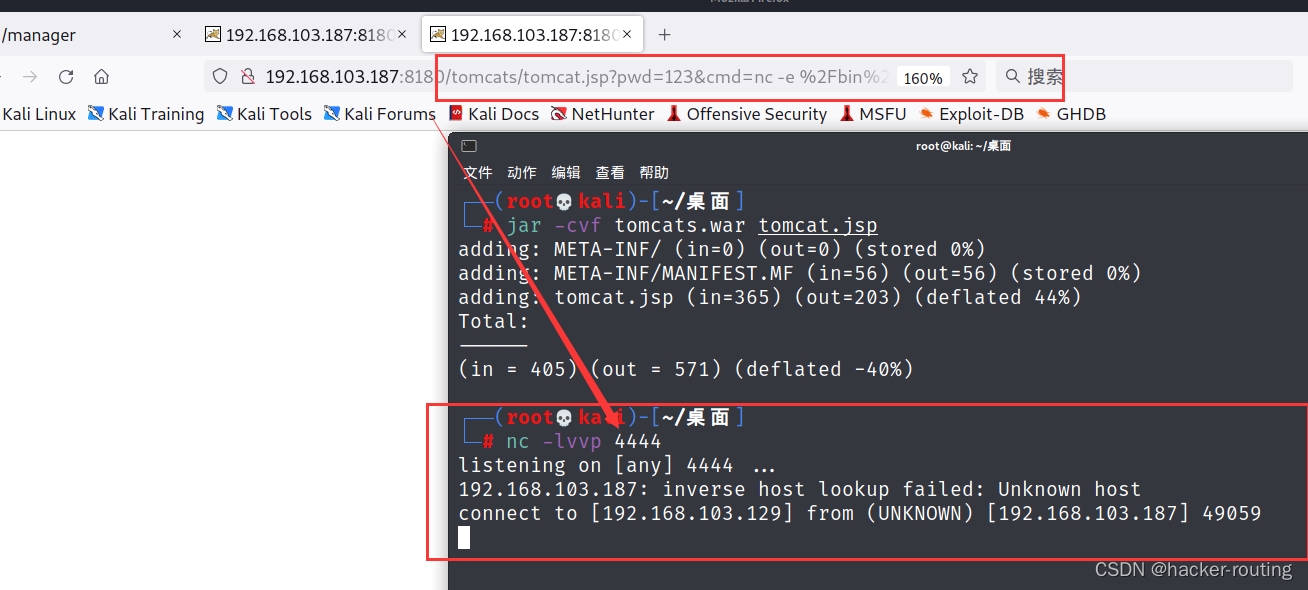Close the active 192.168.103.187:8180 tab
This screenshot has width=1308, height=590.
click(x=628, y=34)
